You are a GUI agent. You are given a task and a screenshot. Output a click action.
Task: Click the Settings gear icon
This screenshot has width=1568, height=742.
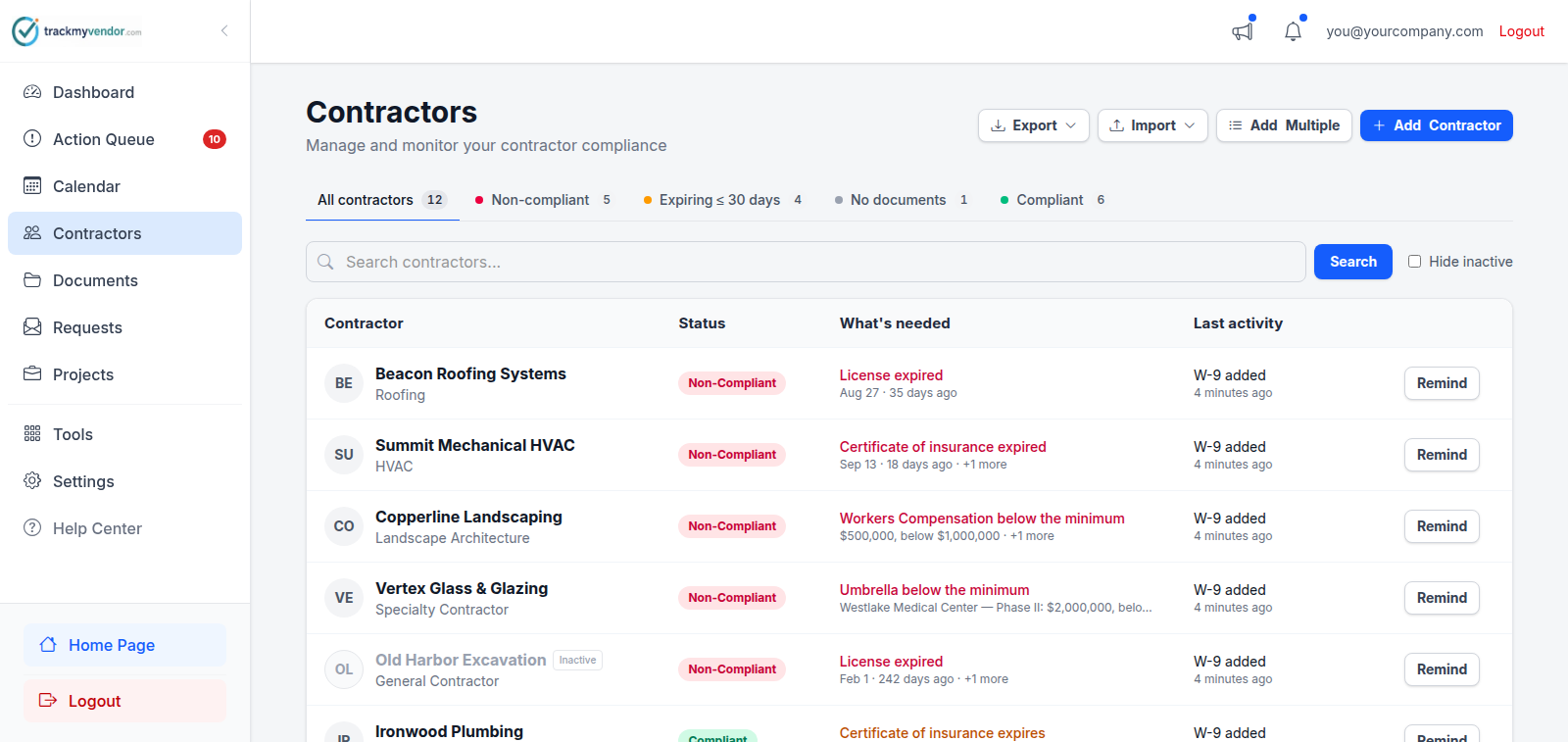point(32,481)
